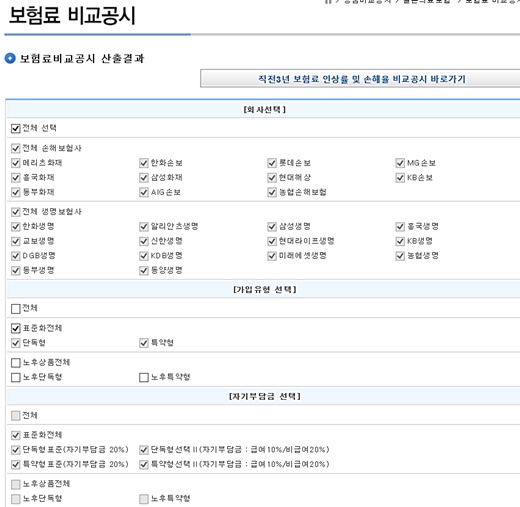Click the [가입유형 선택] section header
The width and height of the screenshot is (520, 507).
[265, 290]
